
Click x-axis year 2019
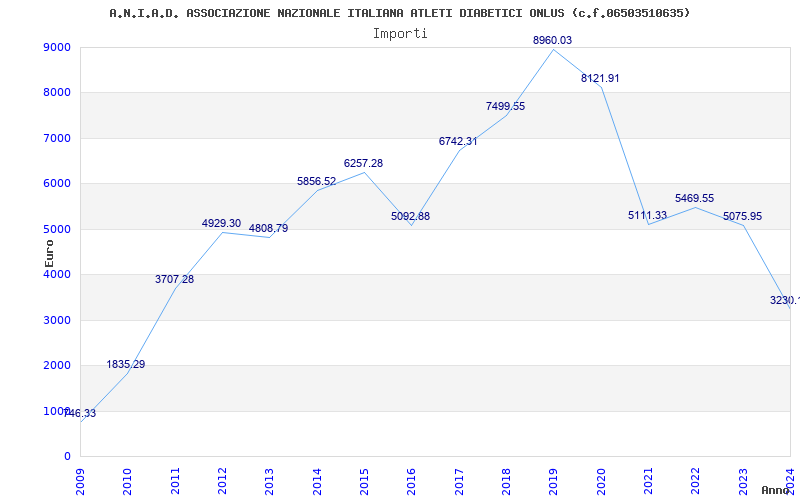(554, 482)
